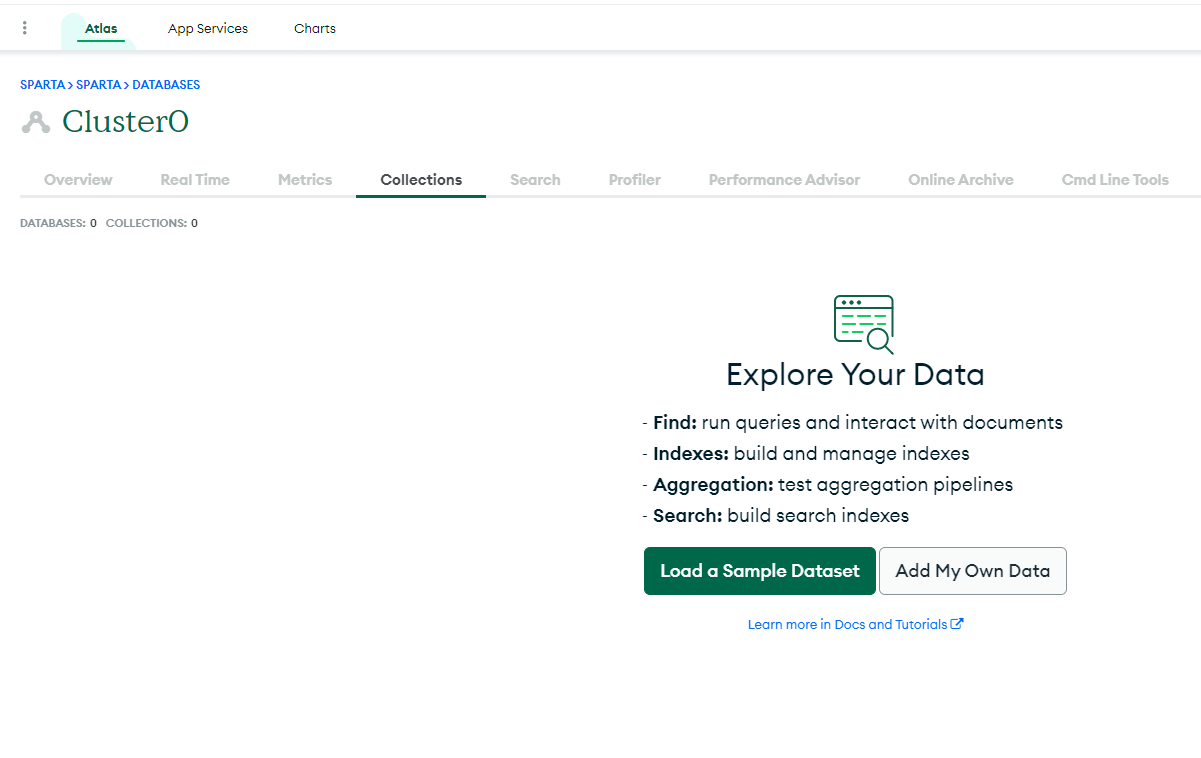
Task: Switch to the Online Archive tab
Action: tap(961, 180)
